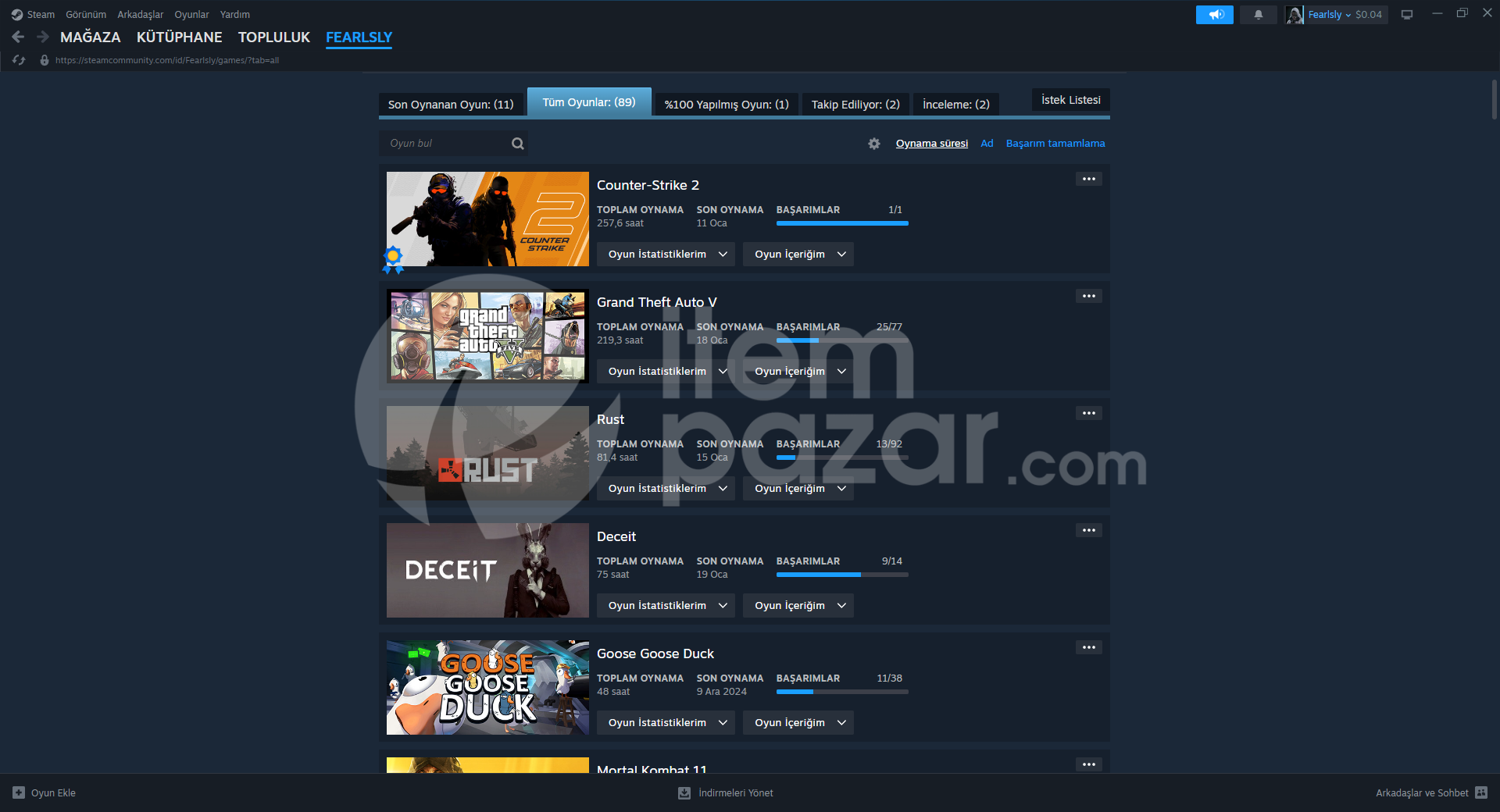Open the three-dot menu for Rust
Image resolution: width=1500 pixels, height=812 pixels.
[1089, 413]
